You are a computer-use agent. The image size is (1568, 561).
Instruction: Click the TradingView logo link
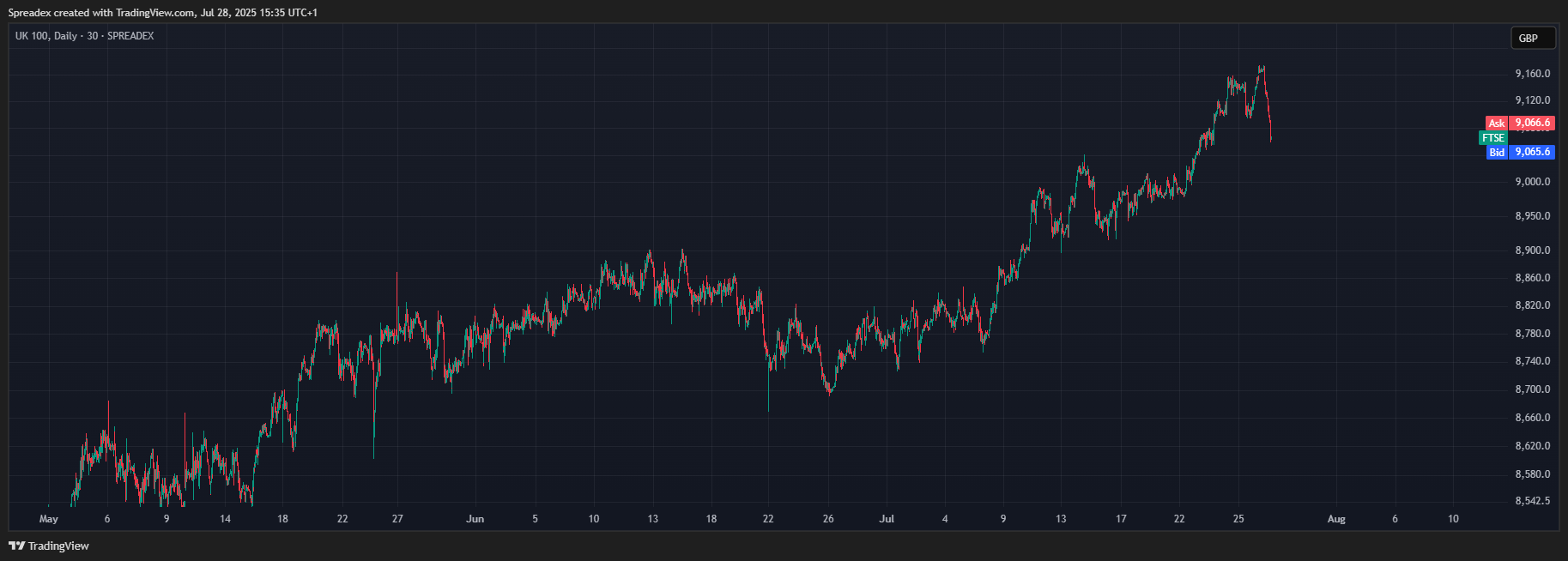tap(49, 546)
